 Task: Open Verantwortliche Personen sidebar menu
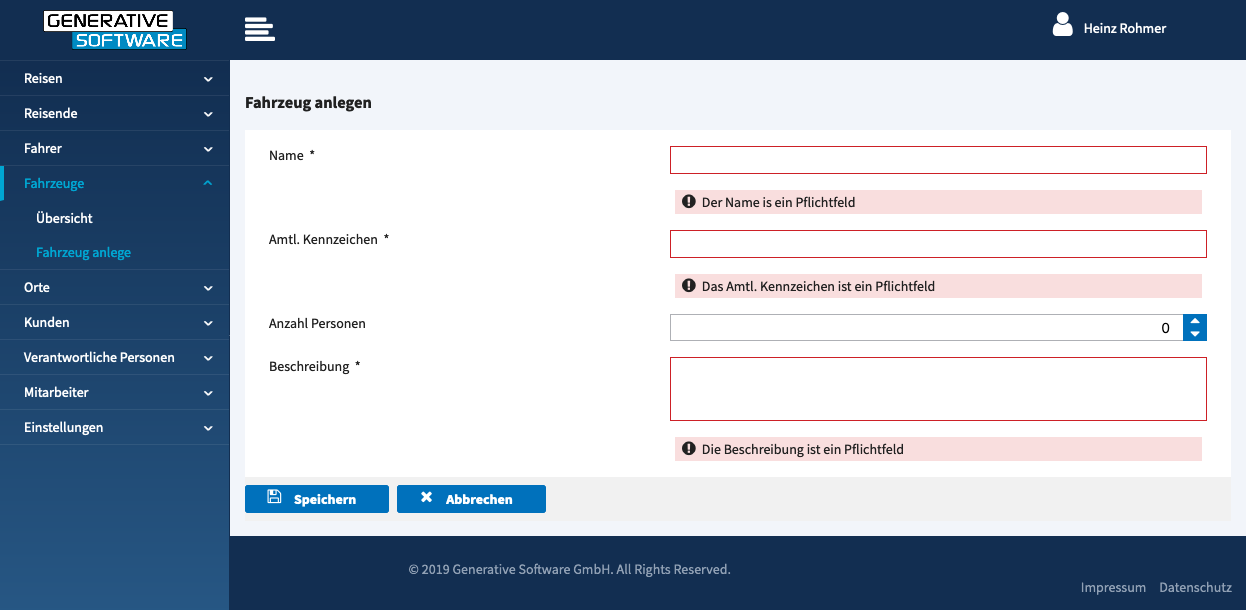pyautogui.click(x=115, y=357)
